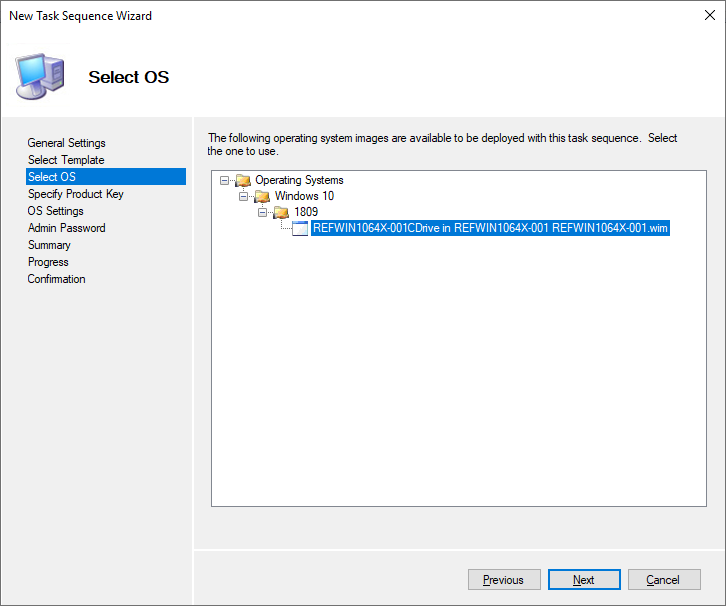Screen dimensions: 726x606
Task: Open the Admin Password step
Action: pyautogui.click(x=67, y=228)
